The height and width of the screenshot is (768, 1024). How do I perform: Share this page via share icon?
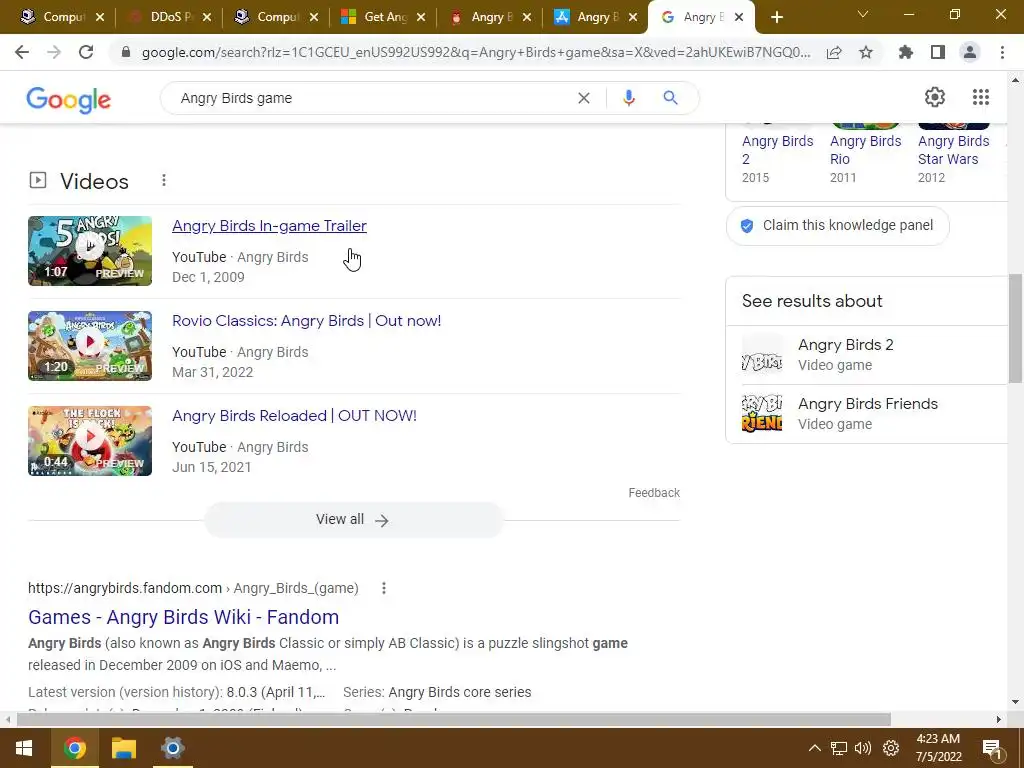coord(834,52)
